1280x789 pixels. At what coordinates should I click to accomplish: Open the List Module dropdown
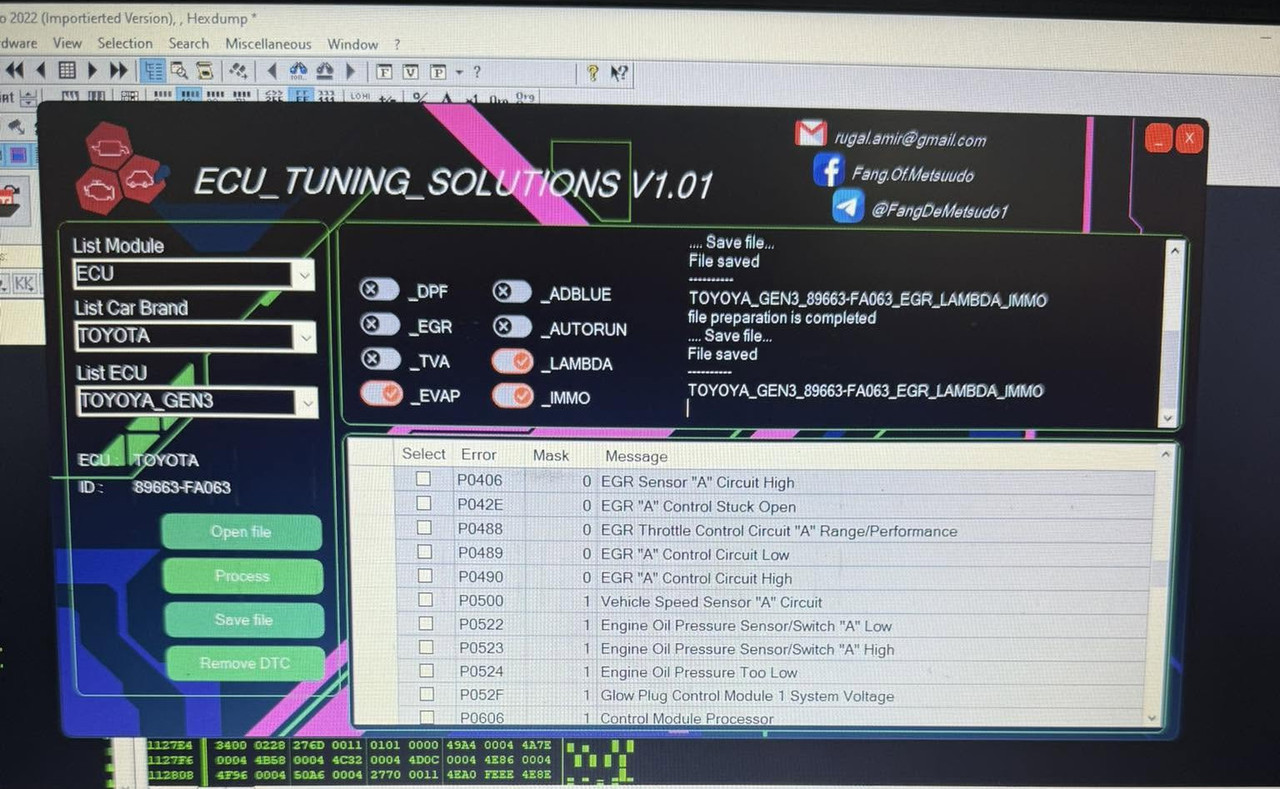pyautogui.click(x=194, y=274)
